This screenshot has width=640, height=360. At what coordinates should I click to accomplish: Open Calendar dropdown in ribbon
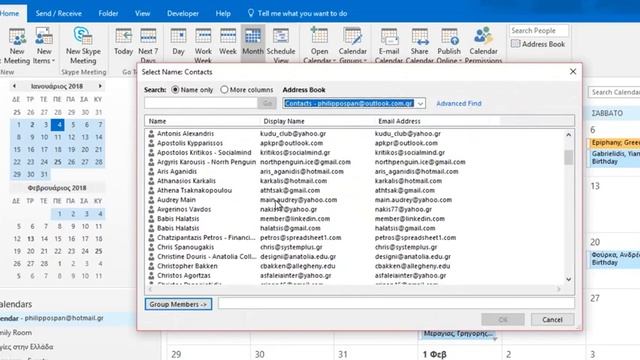(x=319, y=45)
